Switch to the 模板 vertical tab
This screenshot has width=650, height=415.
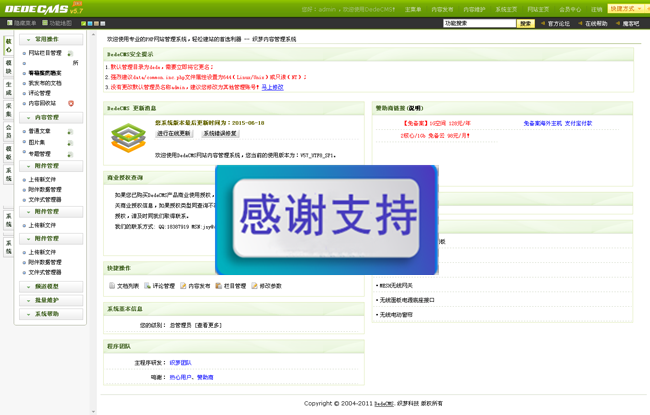(8, 153)
